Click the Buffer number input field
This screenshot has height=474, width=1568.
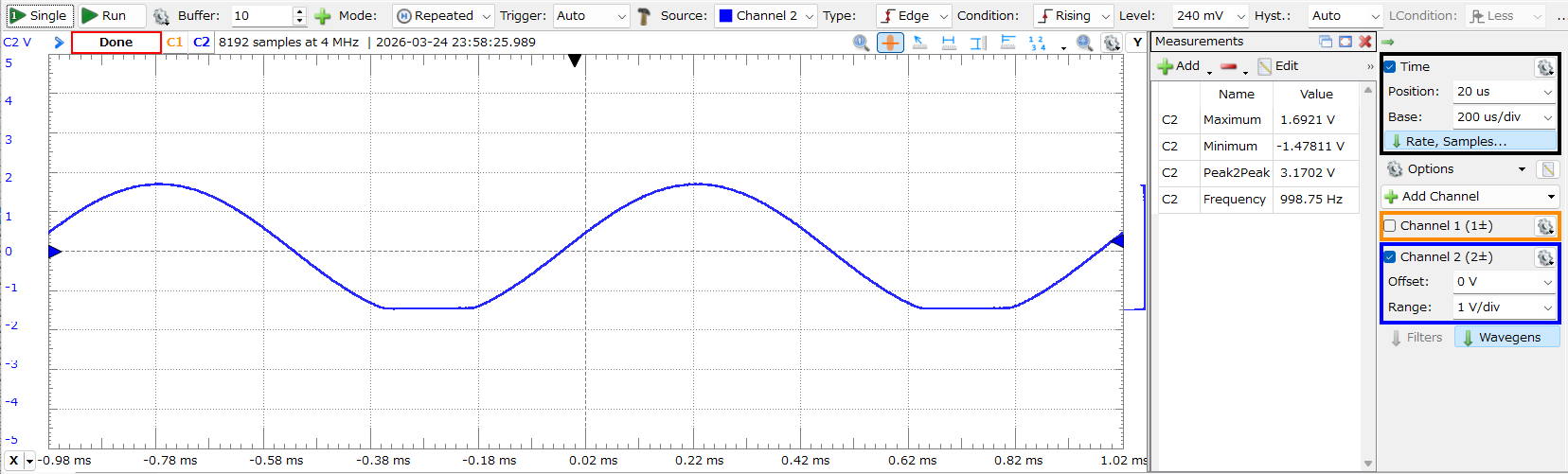coord(261,16)
